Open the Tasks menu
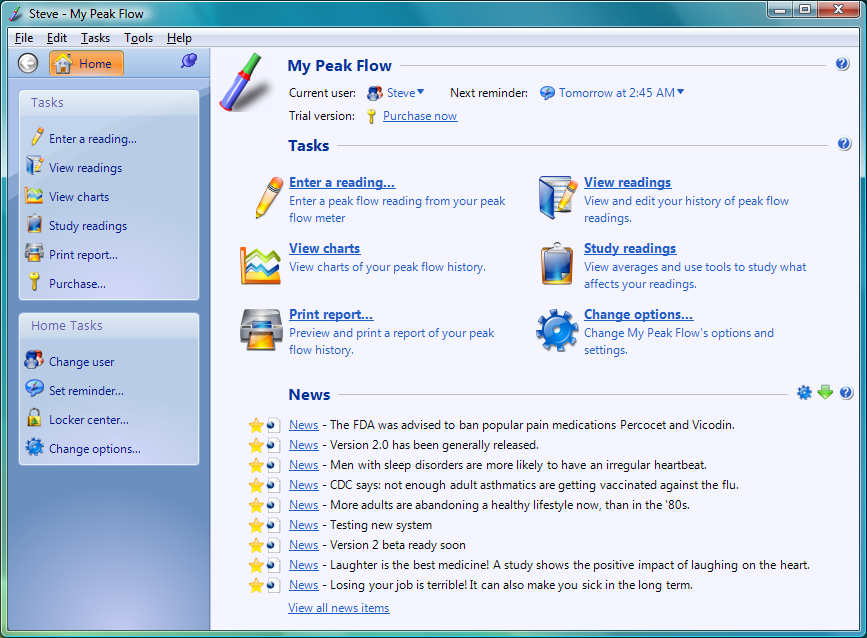The width and height of the screenshot is (867, 638). point(95,38)
